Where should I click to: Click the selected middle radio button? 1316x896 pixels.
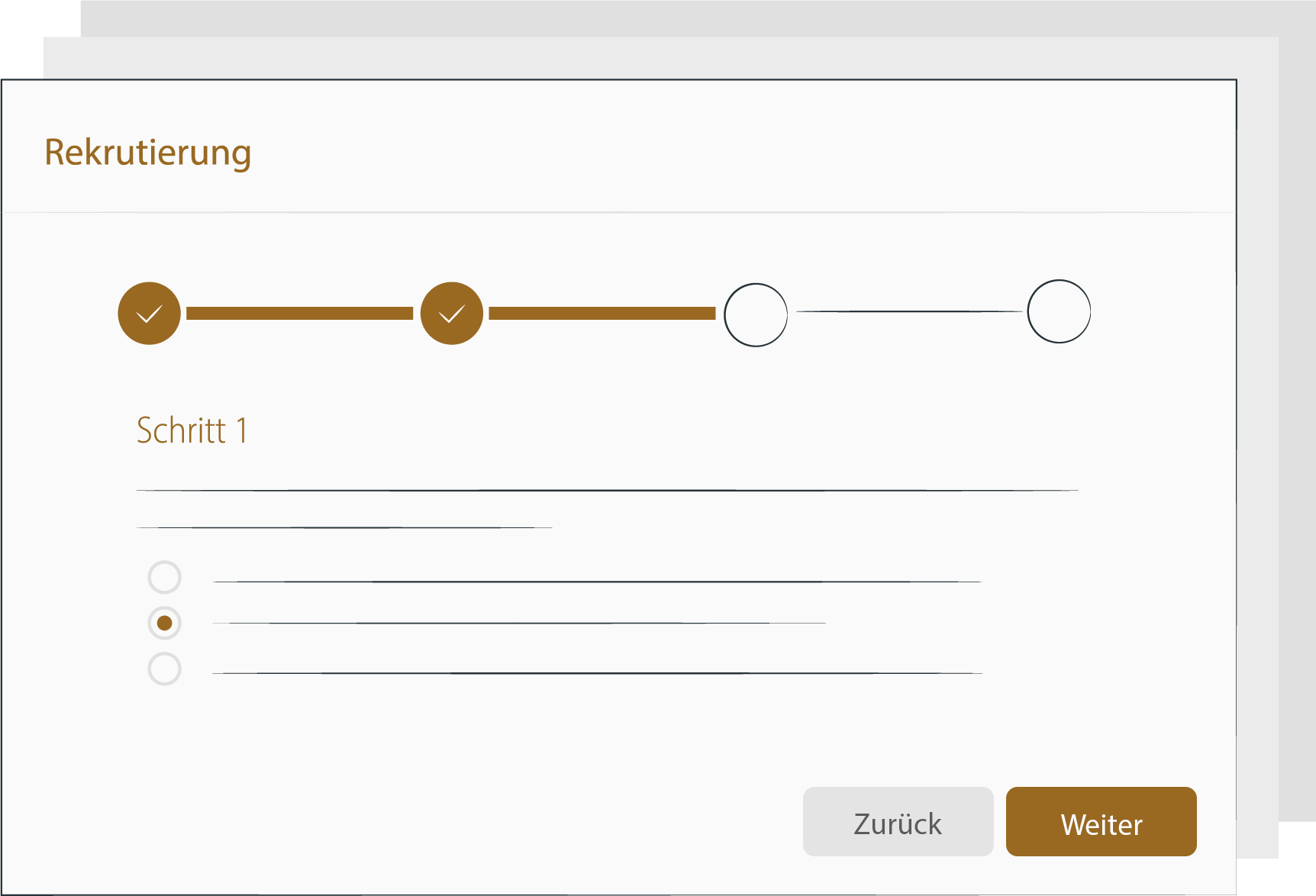pyautogui.click(x=164, y=624)
